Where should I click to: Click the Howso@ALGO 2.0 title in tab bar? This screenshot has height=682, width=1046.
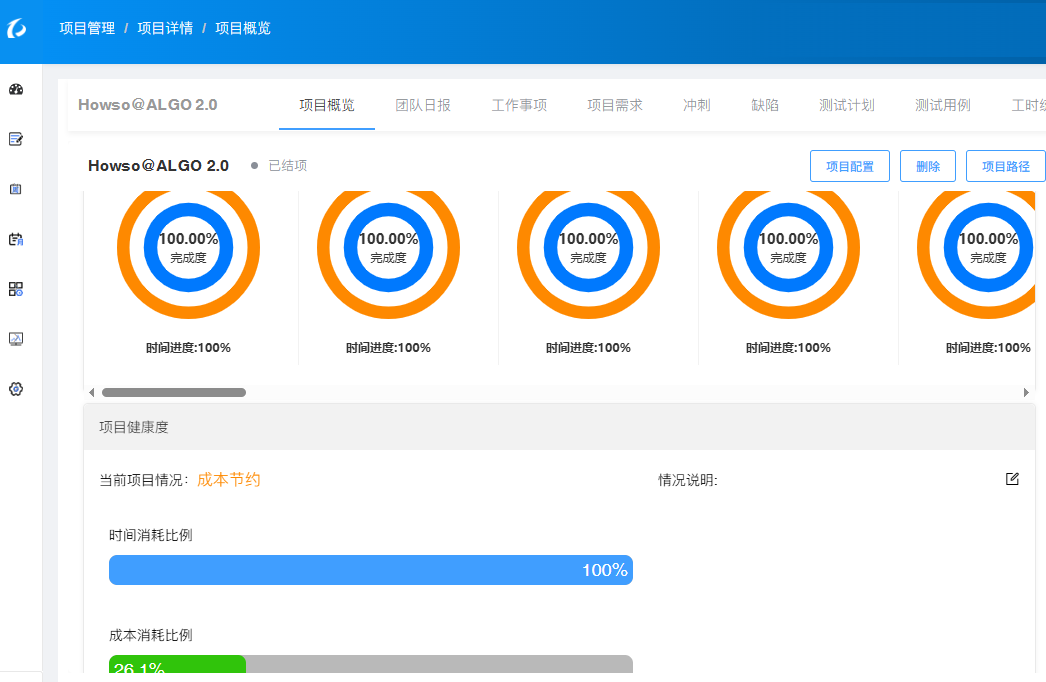(147, 105)
